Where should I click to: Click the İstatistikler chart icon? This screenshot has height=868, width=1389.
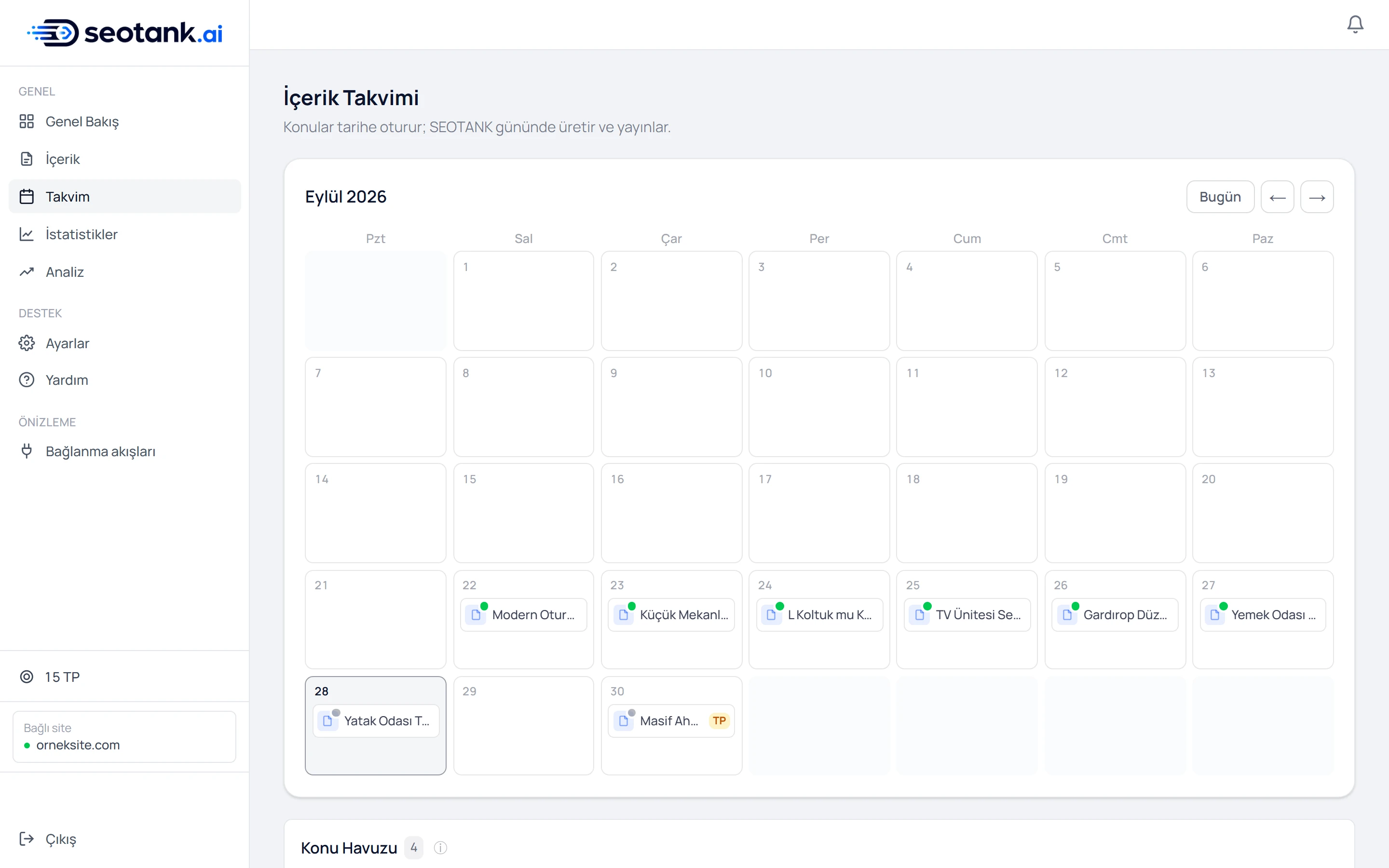[x=27, y=234]
